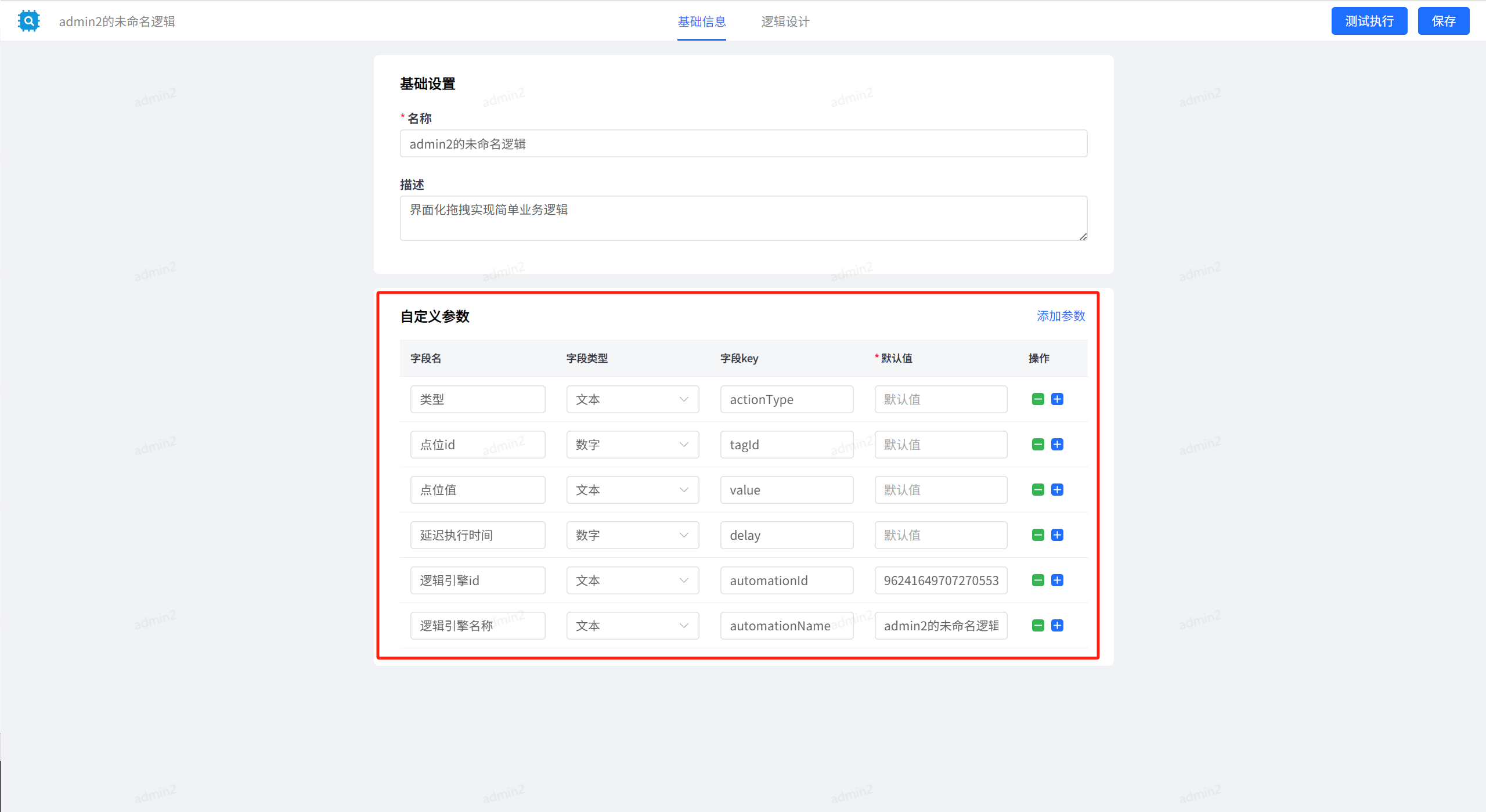Screen dimensions: 1486x812
Task: Click the plus icon on the tagId row
Action: point(1057,444)
